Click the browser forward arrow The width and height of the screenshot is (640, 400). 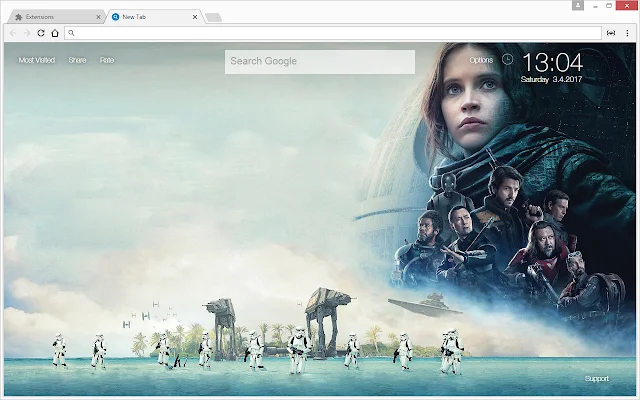coord(27,33)
